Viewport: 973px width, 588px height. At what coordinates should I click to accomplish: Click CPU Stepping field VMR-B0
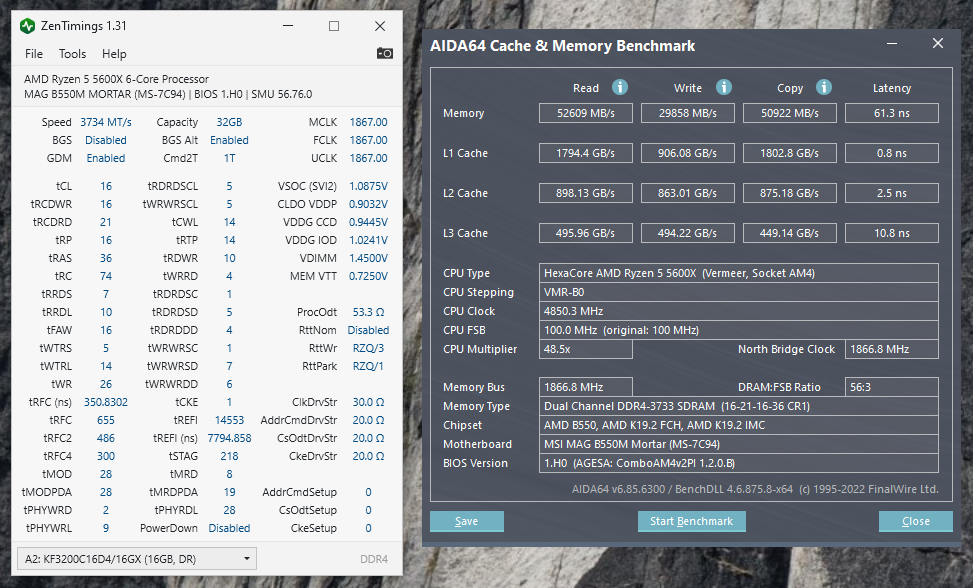[x=738, y=292]
